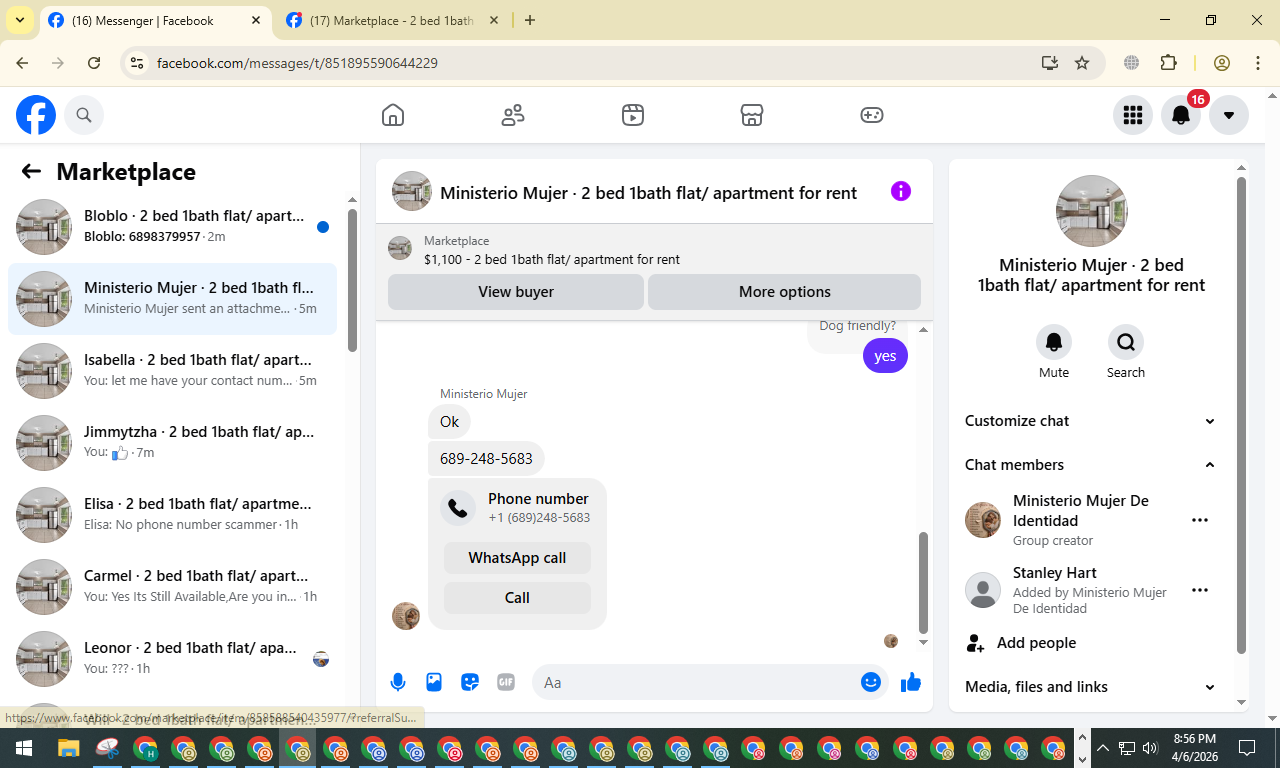Open the Windows notification center icon
The image size is (1280, 768).
1247,748
